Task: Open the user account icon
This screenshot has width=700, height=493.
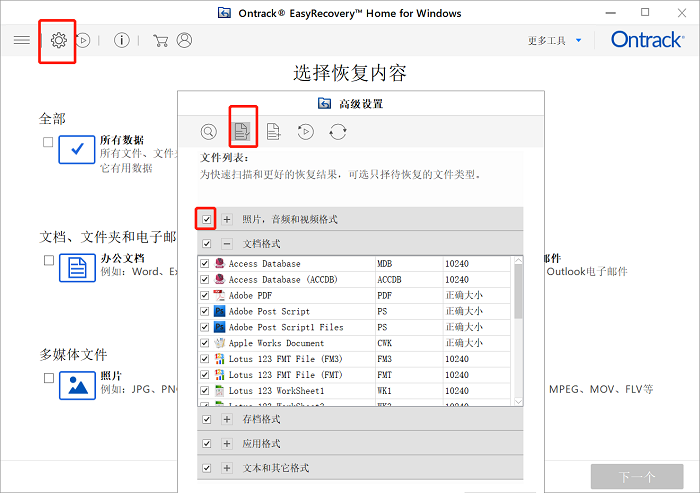Action: click(x=184, y=40)
